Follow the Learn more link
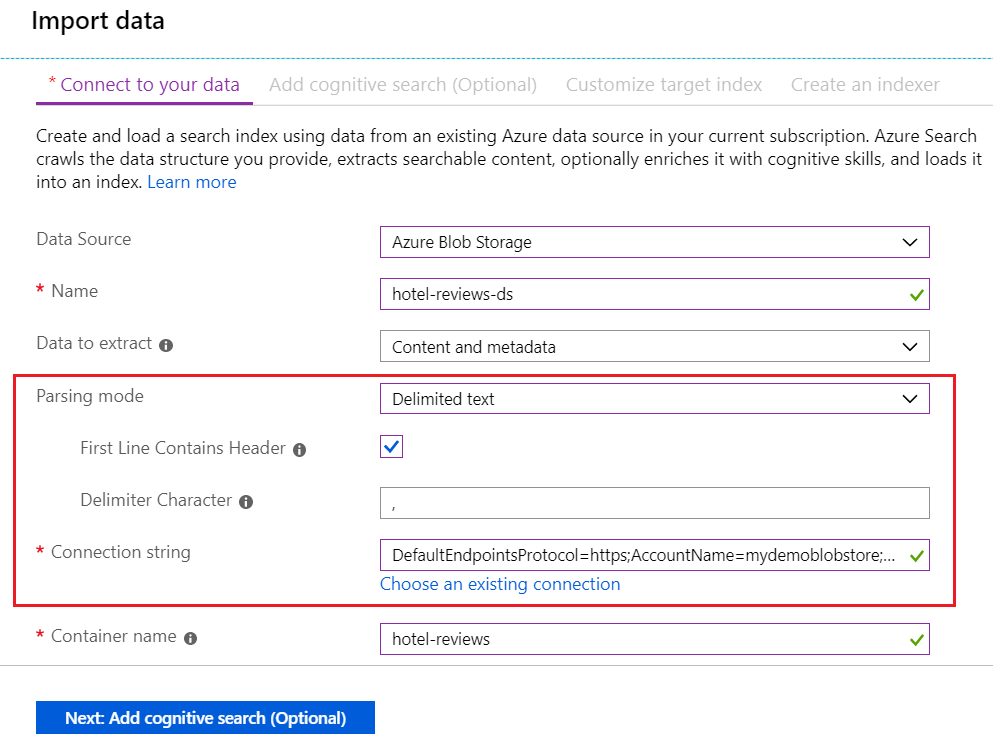The width and height of the screenshot is (993, 746). (x=192, y=182)
